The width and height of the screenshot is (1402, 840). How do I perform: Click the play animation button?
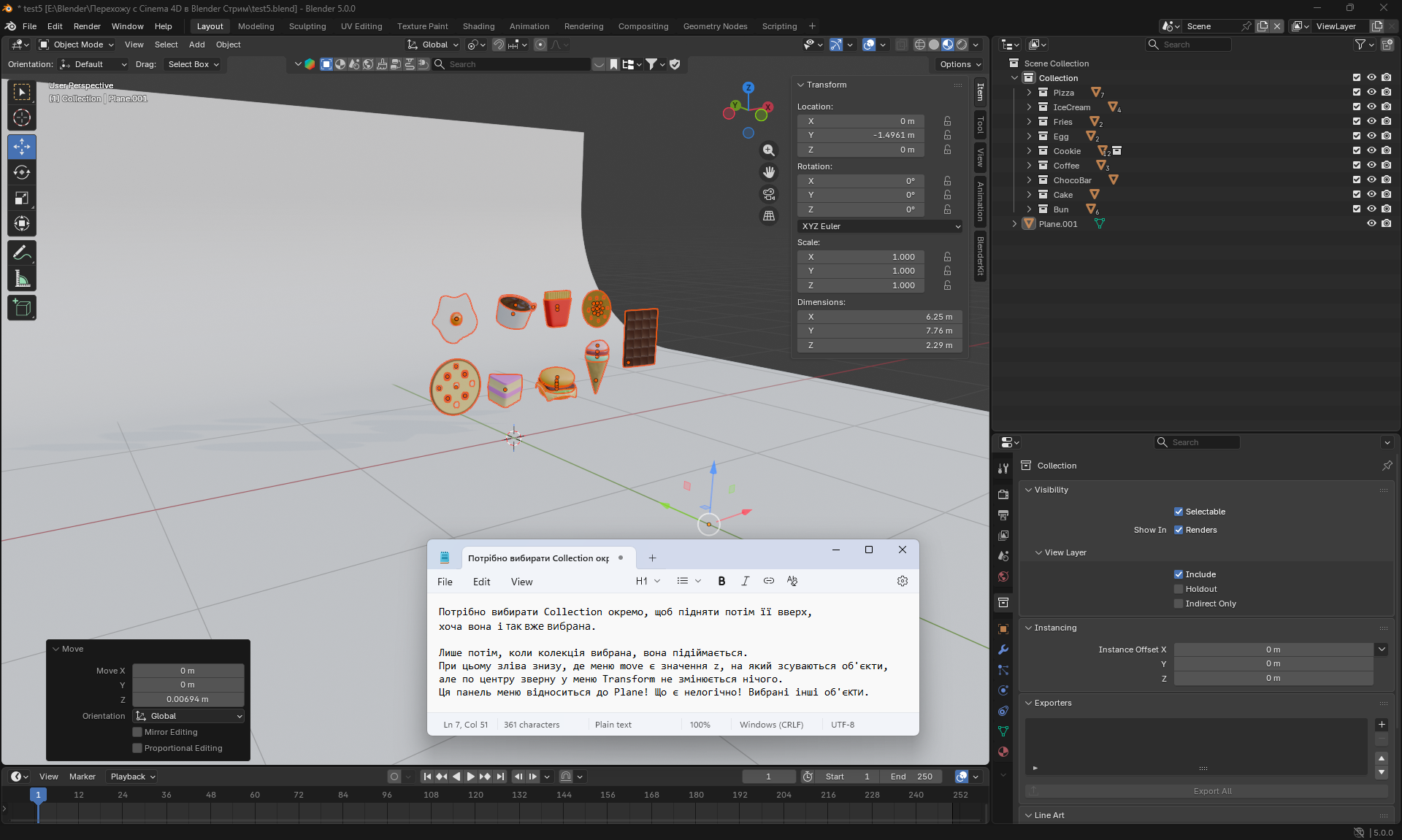pos(471,777)
